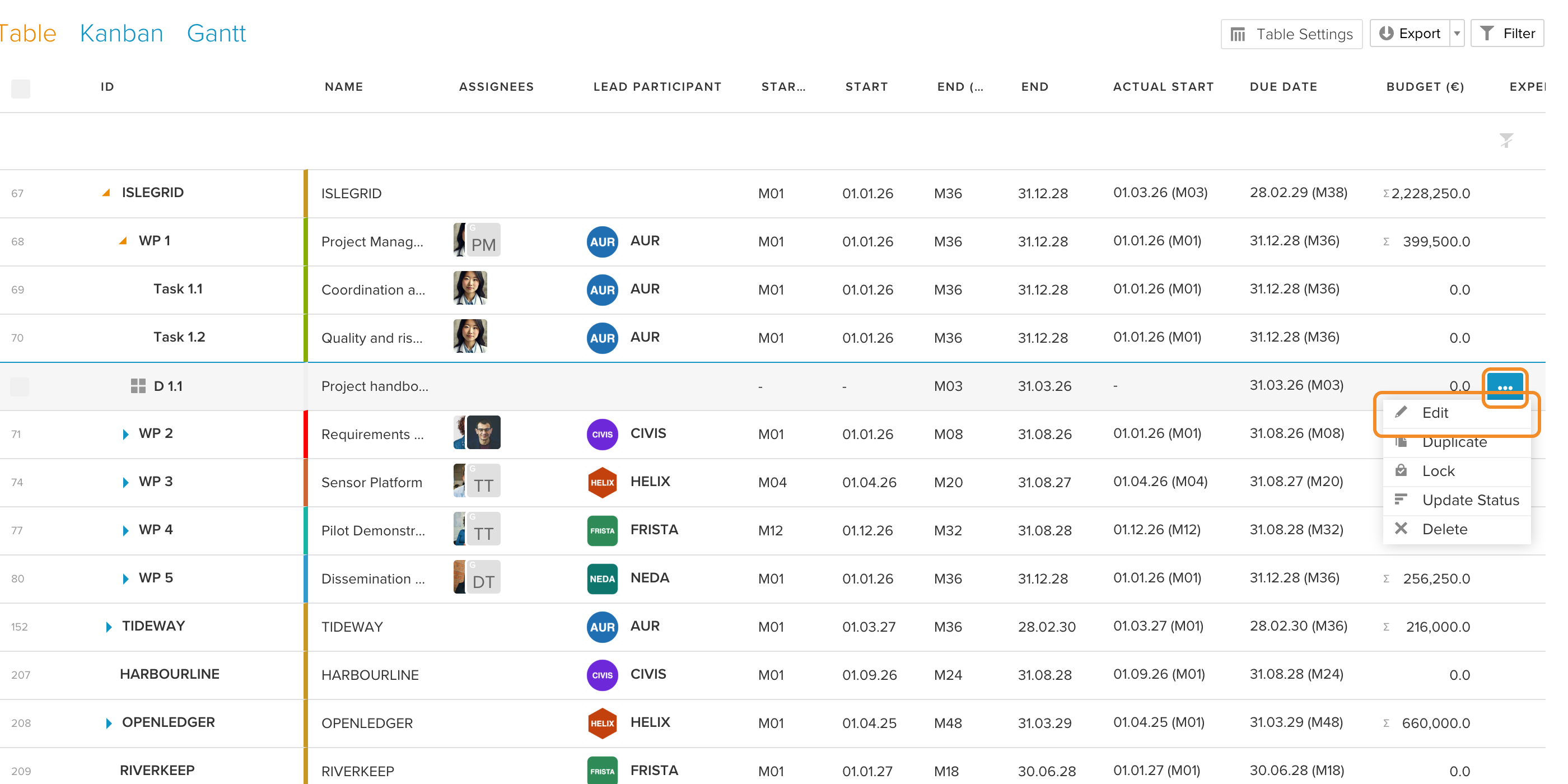The image size is (1568, 784).
Task: Choose Edit from the context menu
Action: click(1456, 413)
